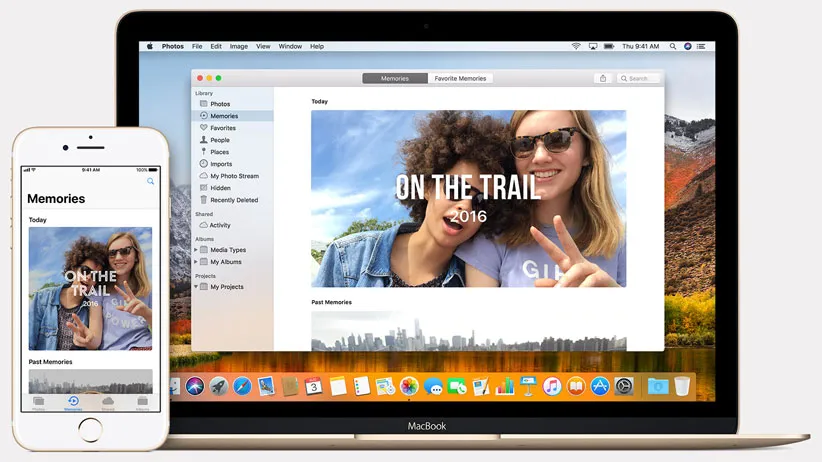The image size is (822, 462).
Task: Tap the search icon on iPhone
Action: [151, 181]
